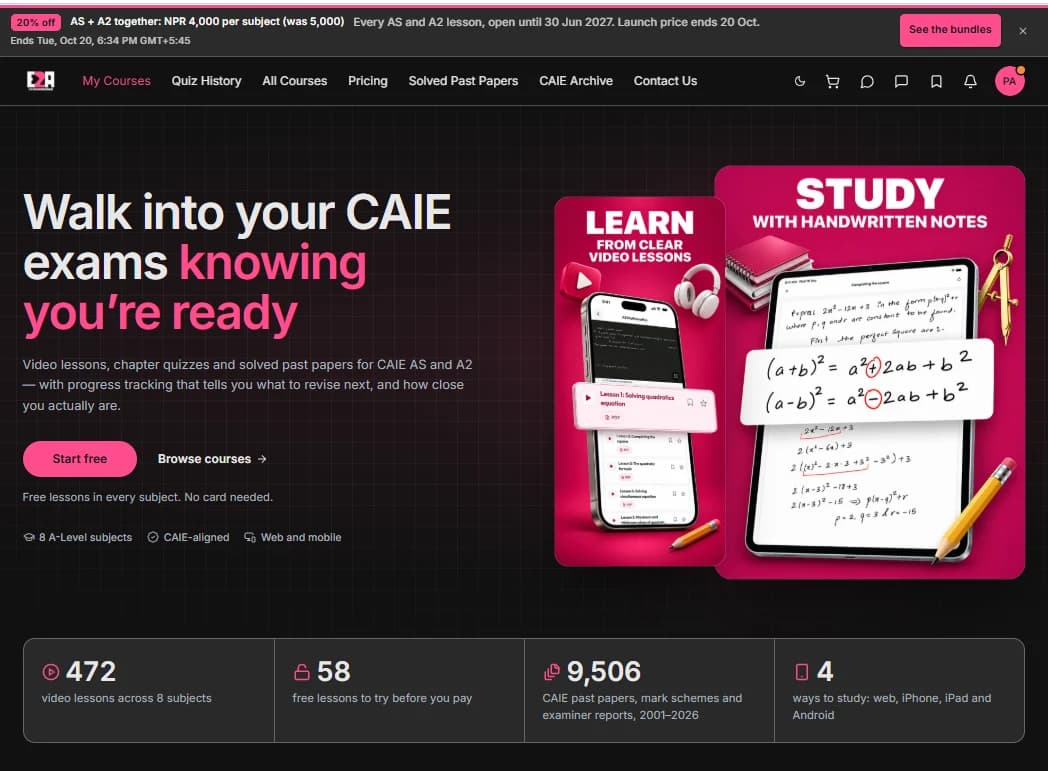This screenshot has width=1048, height=771.
Task: Open saved bookmarks icon
Action: (936, 82)
